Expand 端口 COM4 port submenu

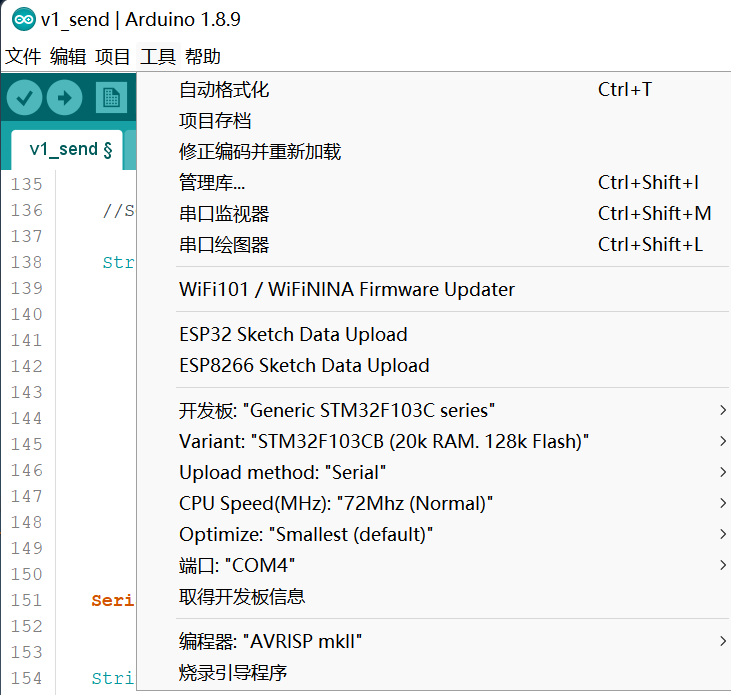[433, 565]
